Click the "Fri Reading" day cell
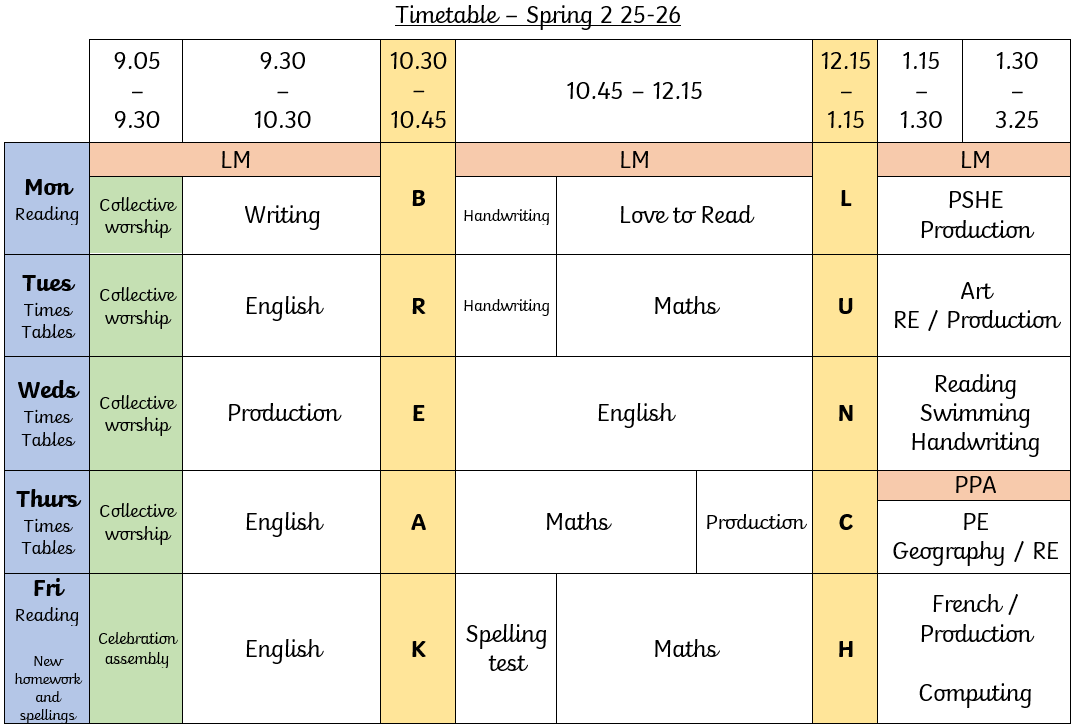 (x=47, y=649)
